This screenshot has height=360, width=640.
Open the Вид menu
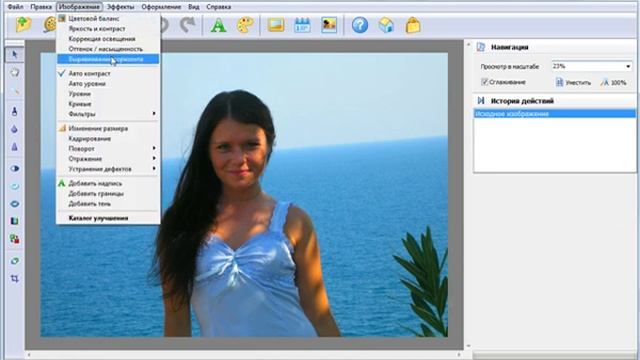pyautogui.click(x=194, y=7)
